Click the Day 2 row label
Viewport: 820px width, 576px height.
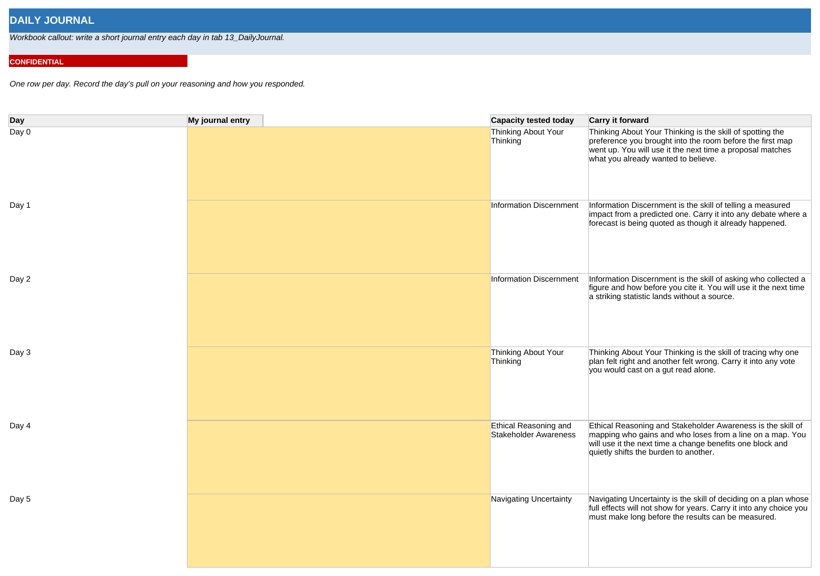pos(20,279)
